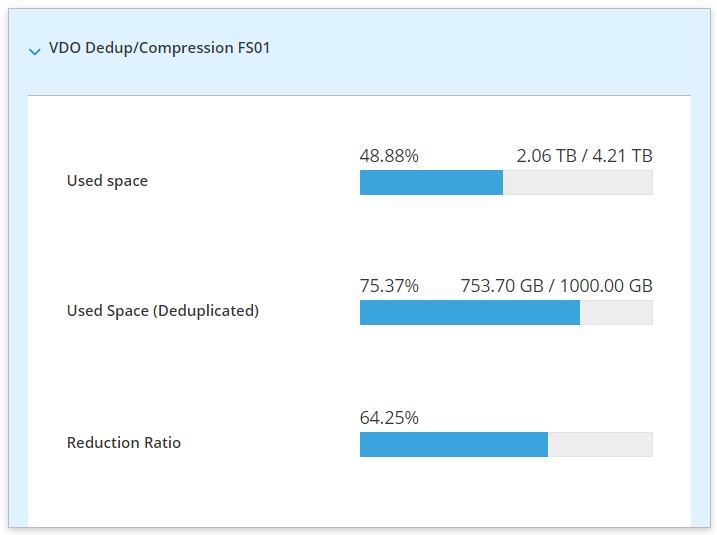Click the 64.25% reduction ratio percentage
The height and width of the screenshot is (535, 717).
(x=389, y=418)
